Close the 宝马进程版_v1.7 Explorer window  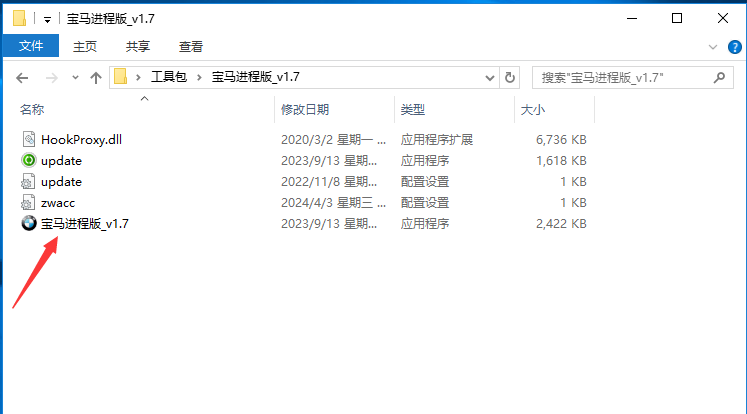pos(722,19)
